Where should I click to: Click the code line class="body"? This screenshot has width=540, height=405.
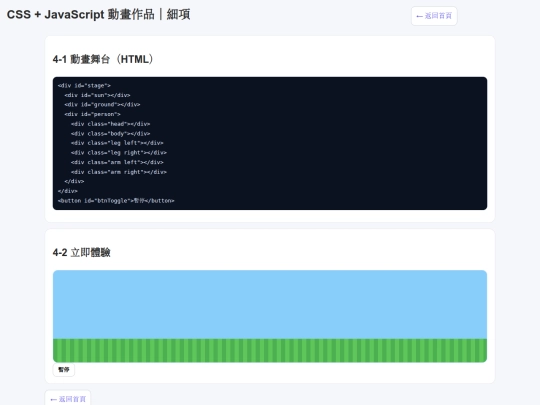tap(111, 133)
